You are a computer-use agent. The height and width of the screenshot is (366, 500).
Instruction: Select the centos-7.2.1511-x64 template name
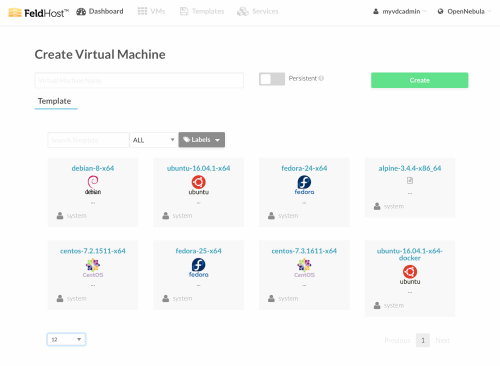93,251
